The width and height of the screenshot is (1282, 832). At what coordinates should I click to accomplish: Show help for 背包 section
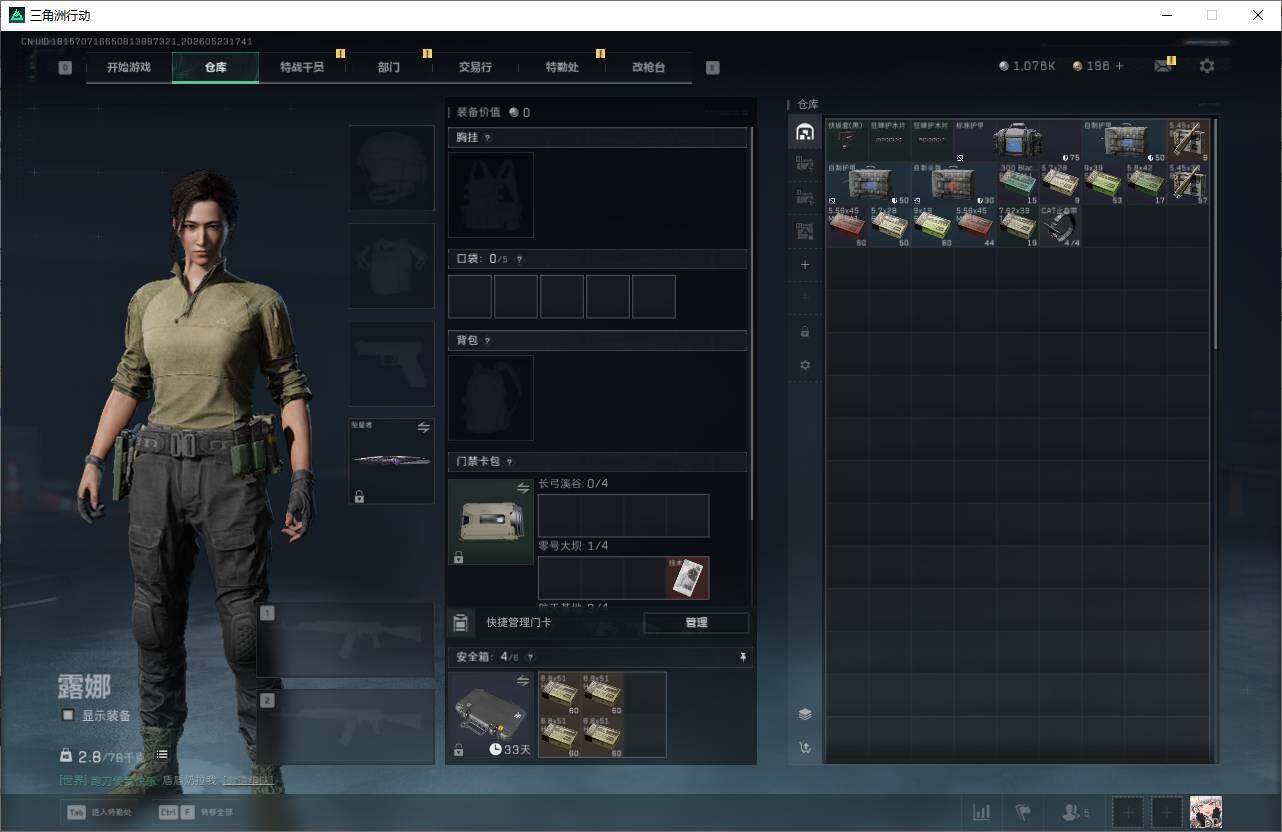point(487,341)
